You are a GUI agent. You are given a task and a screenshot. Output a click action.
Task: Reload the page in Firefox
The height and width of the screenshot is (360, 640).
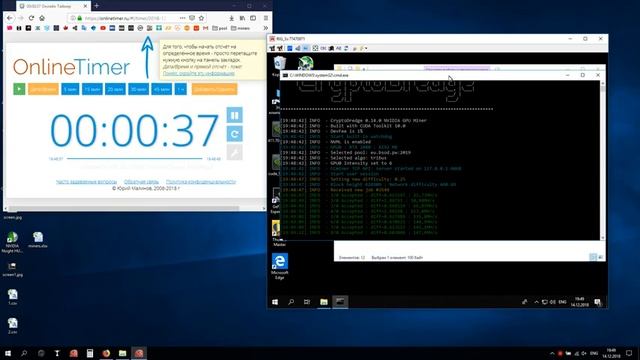(x=31, y=18)
